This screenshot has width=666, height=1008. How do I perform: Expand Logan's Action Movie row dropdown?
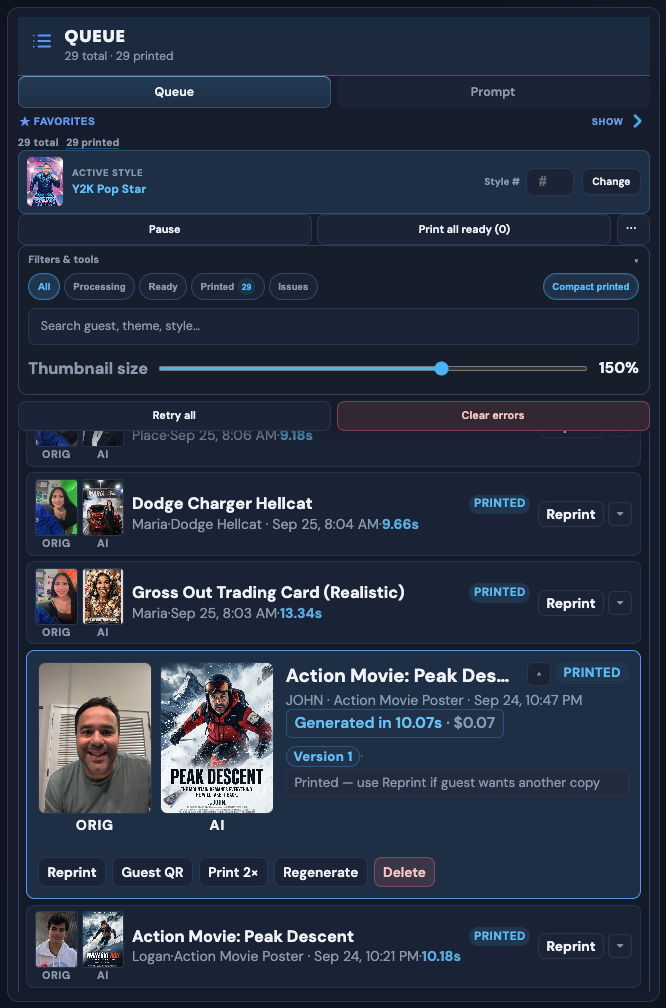pos(620,946)
